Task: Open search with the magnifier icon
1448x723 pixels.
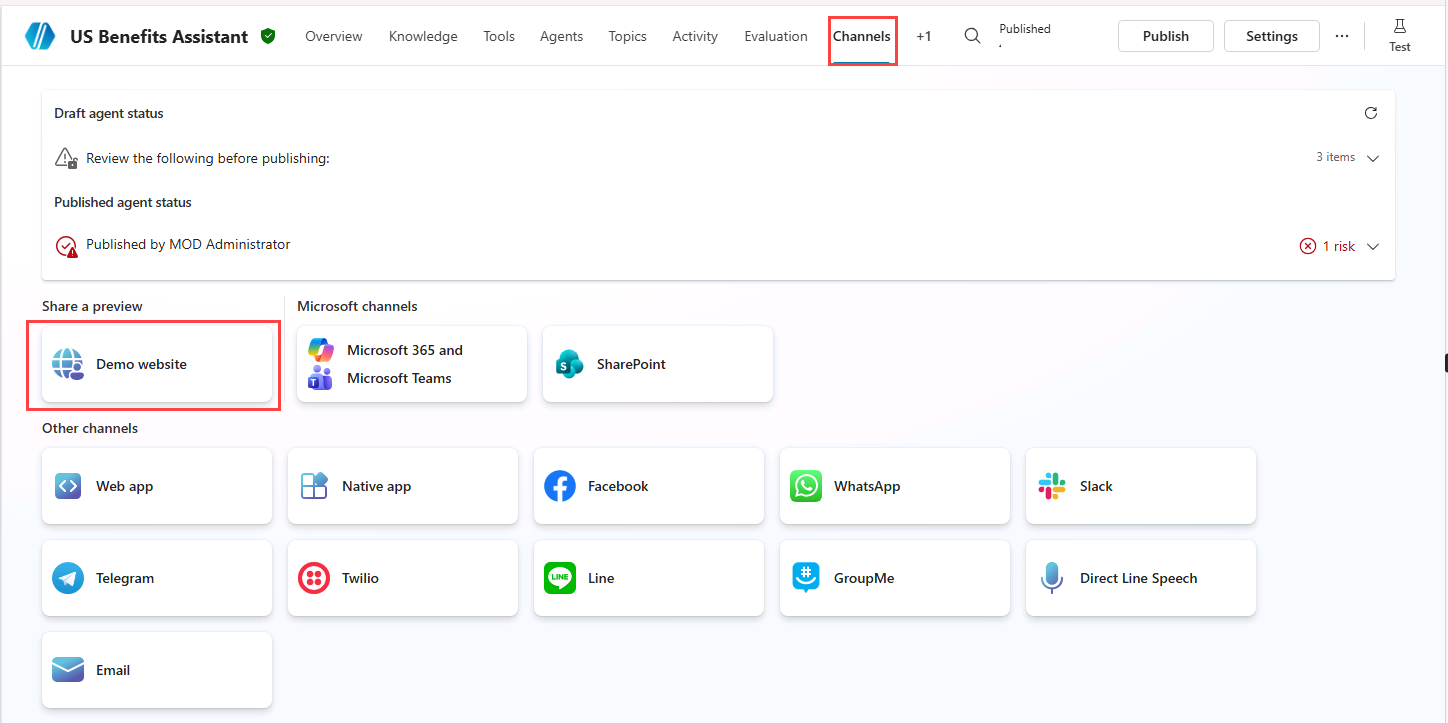Action: click(x=972, y=36)
